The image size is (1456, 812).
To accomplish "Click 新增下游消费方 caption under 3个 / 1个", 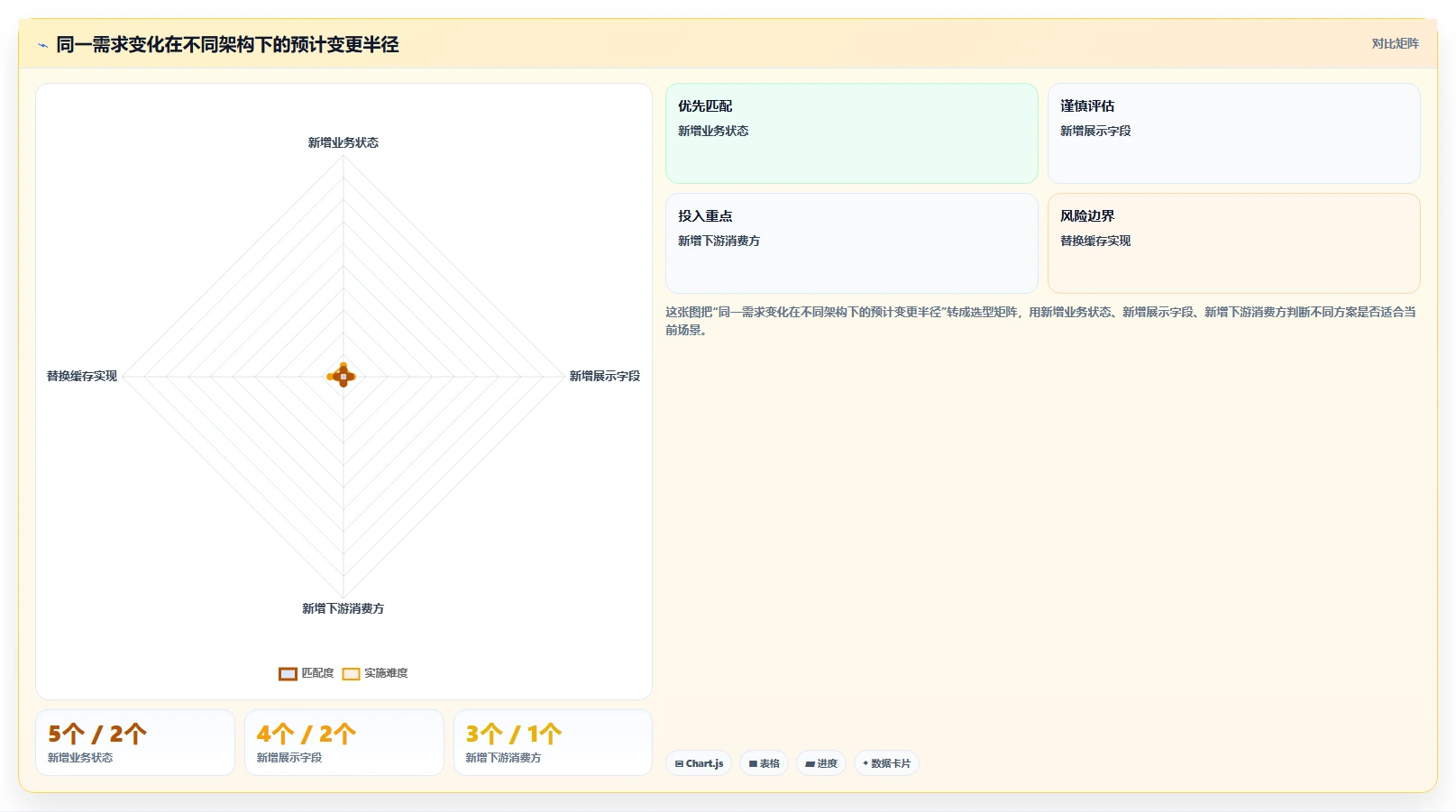I will tap(503, 758).
